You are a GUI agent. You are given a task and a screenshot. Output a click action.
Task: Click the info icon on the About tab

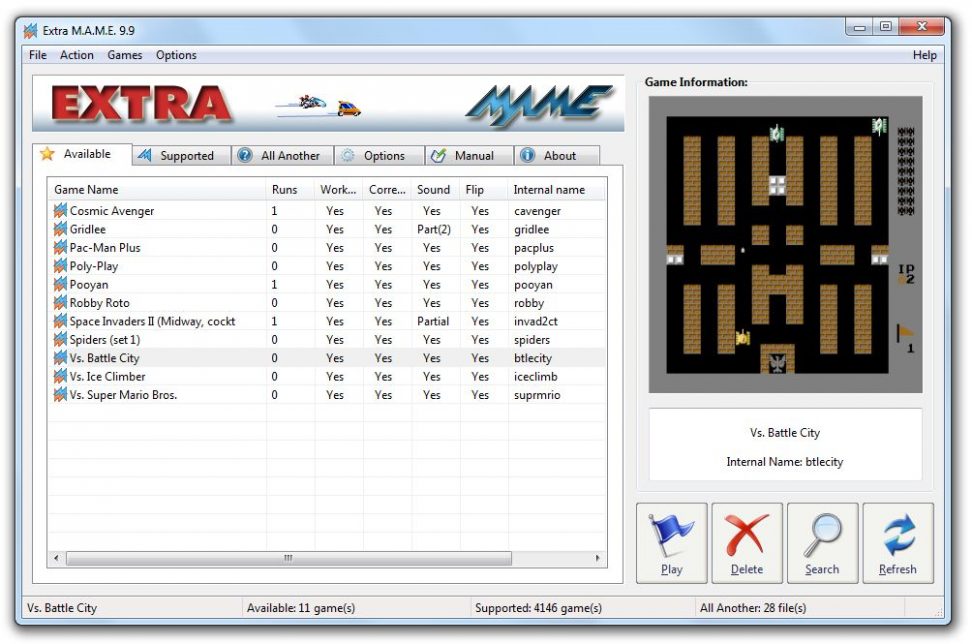point(527,155)
